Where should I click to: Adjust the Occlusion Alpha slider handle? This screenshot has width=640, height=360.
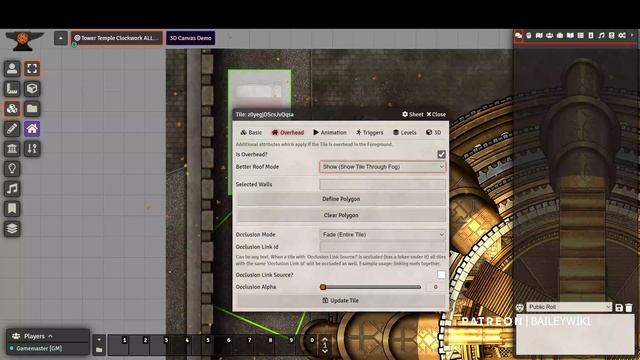pyautogui.click(x=323, y=287)
